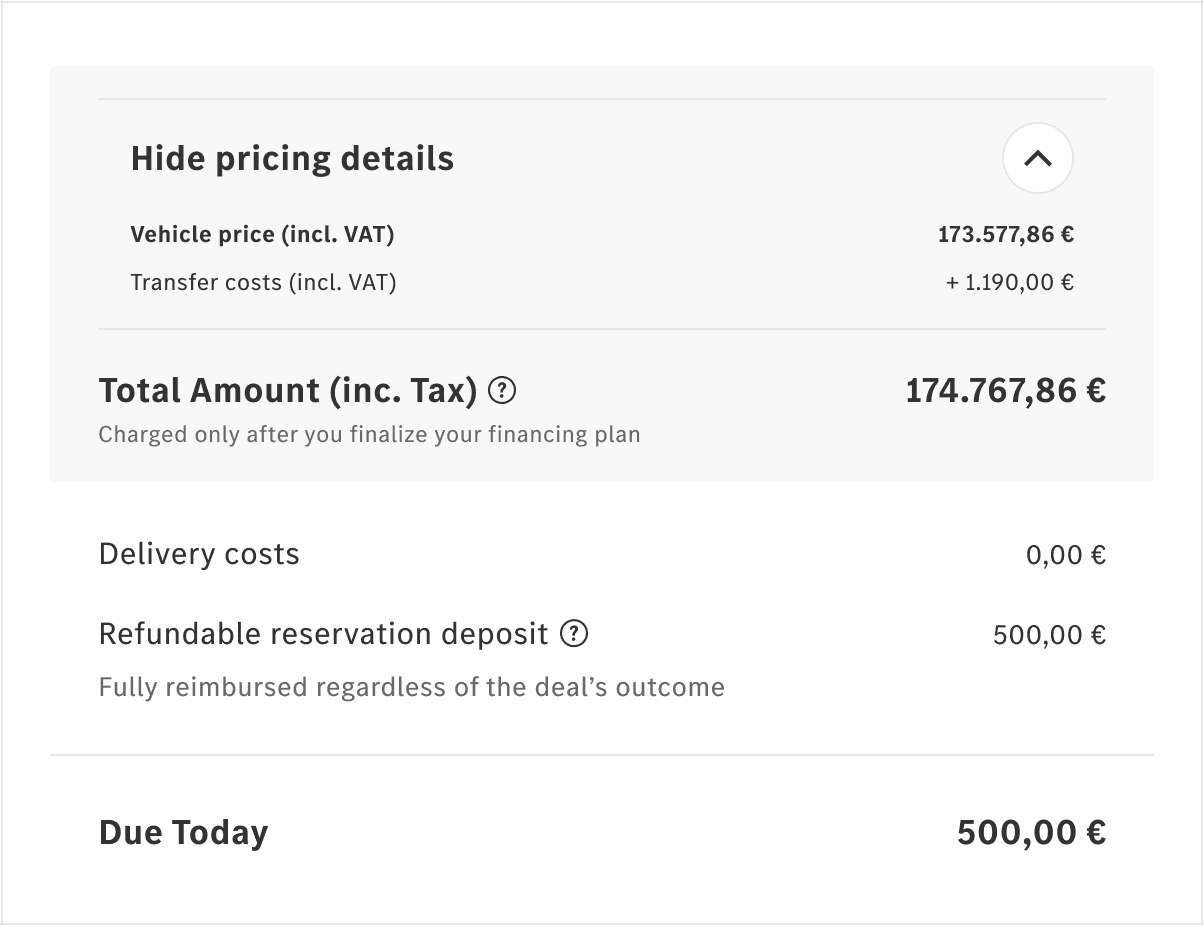Select the "Vehicle price (incl. VAT)" label
This screenshot has width=1204, height=926.
point(262,235)
